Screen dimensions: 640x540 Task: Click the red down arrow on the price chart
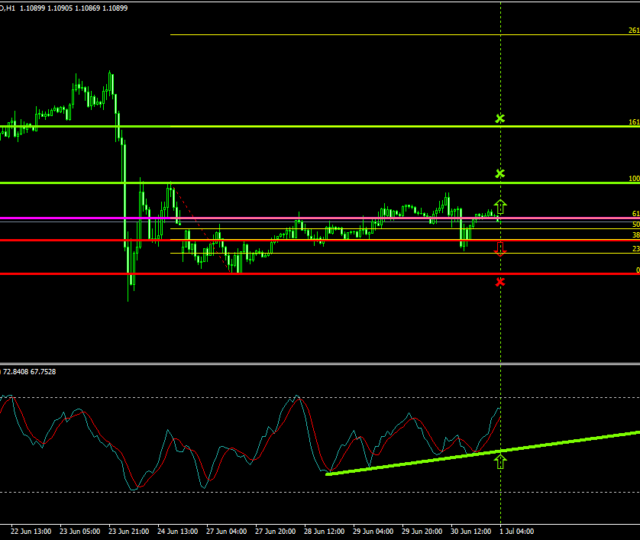coord(500,250)
